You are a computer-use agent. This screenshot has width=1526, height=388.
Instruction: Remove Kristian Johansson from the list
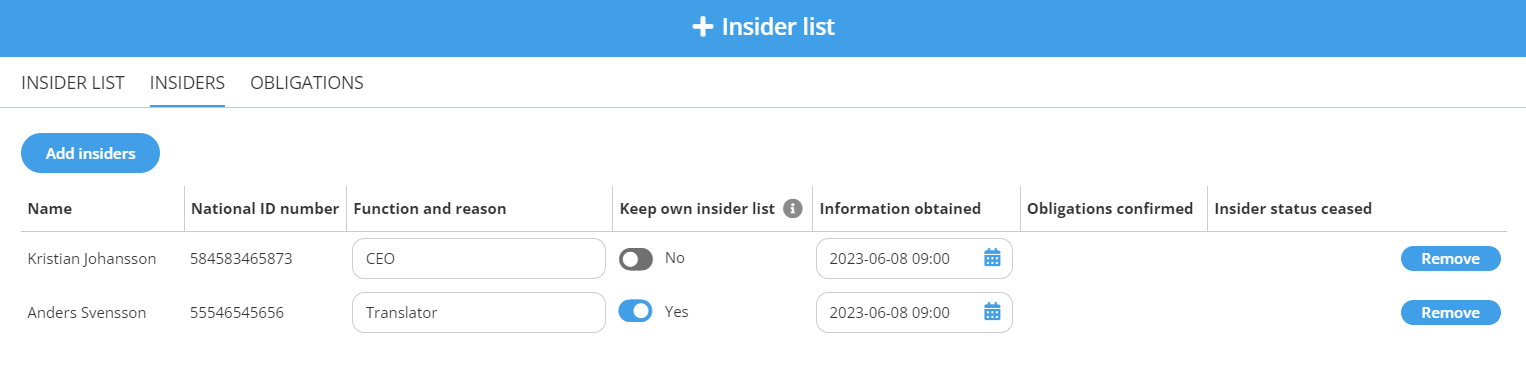pos(1450,259)
